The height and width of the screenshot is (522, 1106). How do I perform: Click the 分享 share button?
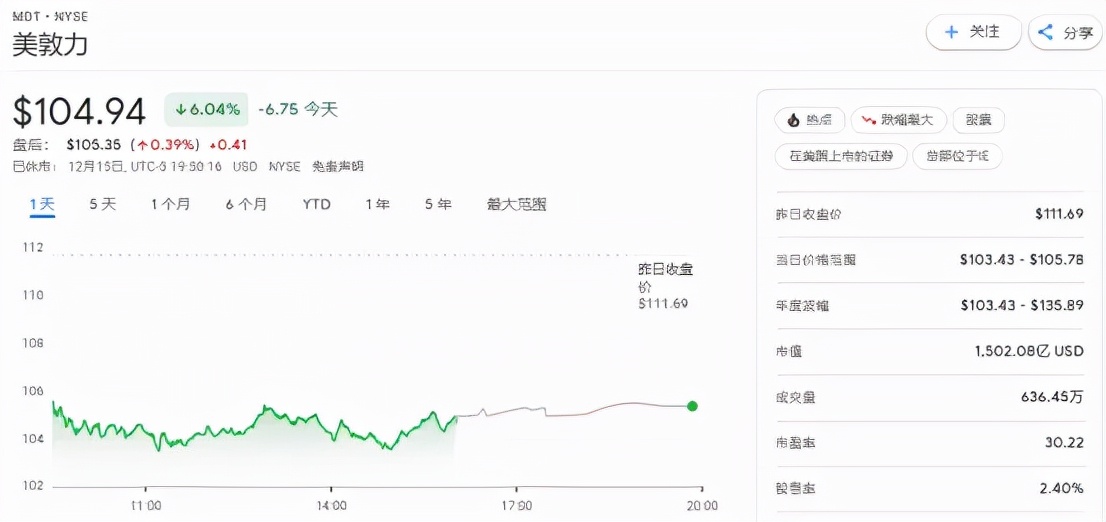1066,32
